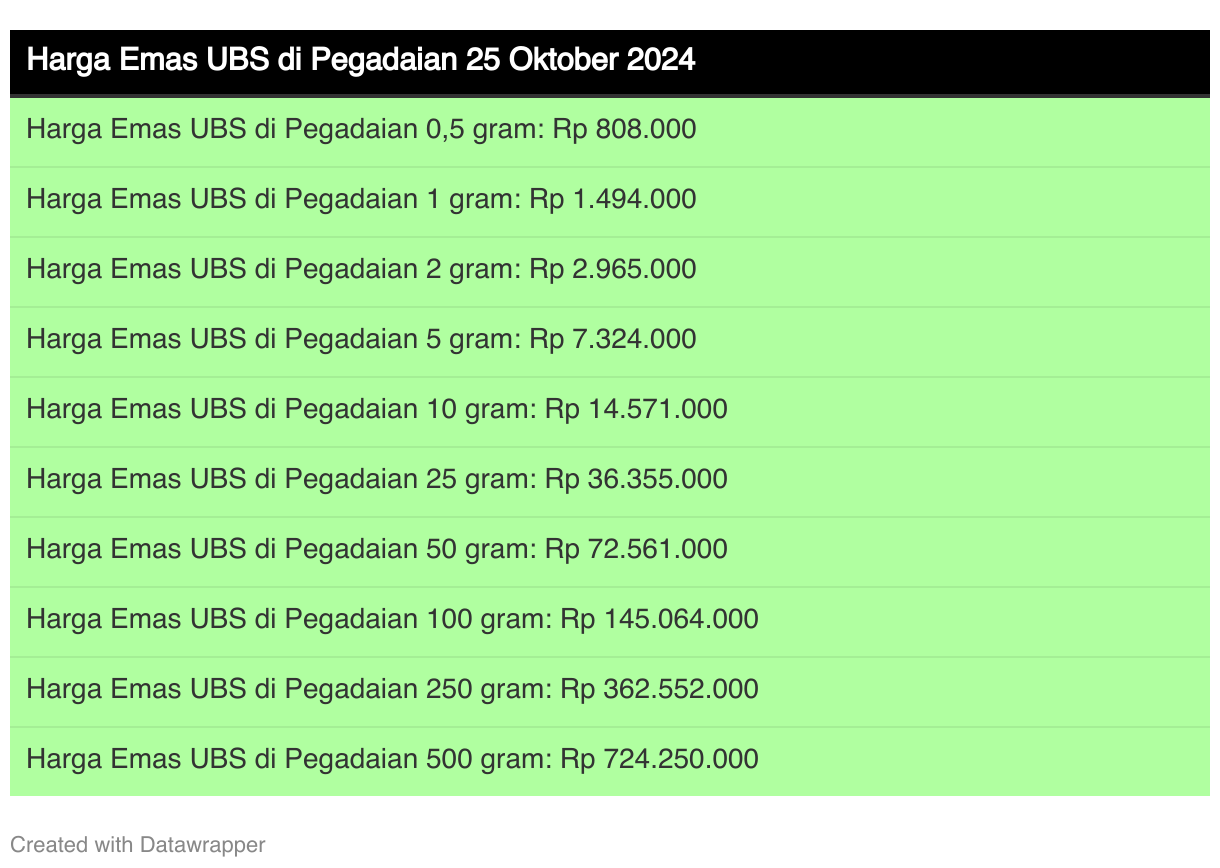Click the price Rp 808.000 text
Image resolution: width=1220 pixels, height=868 pixels.
624,130
